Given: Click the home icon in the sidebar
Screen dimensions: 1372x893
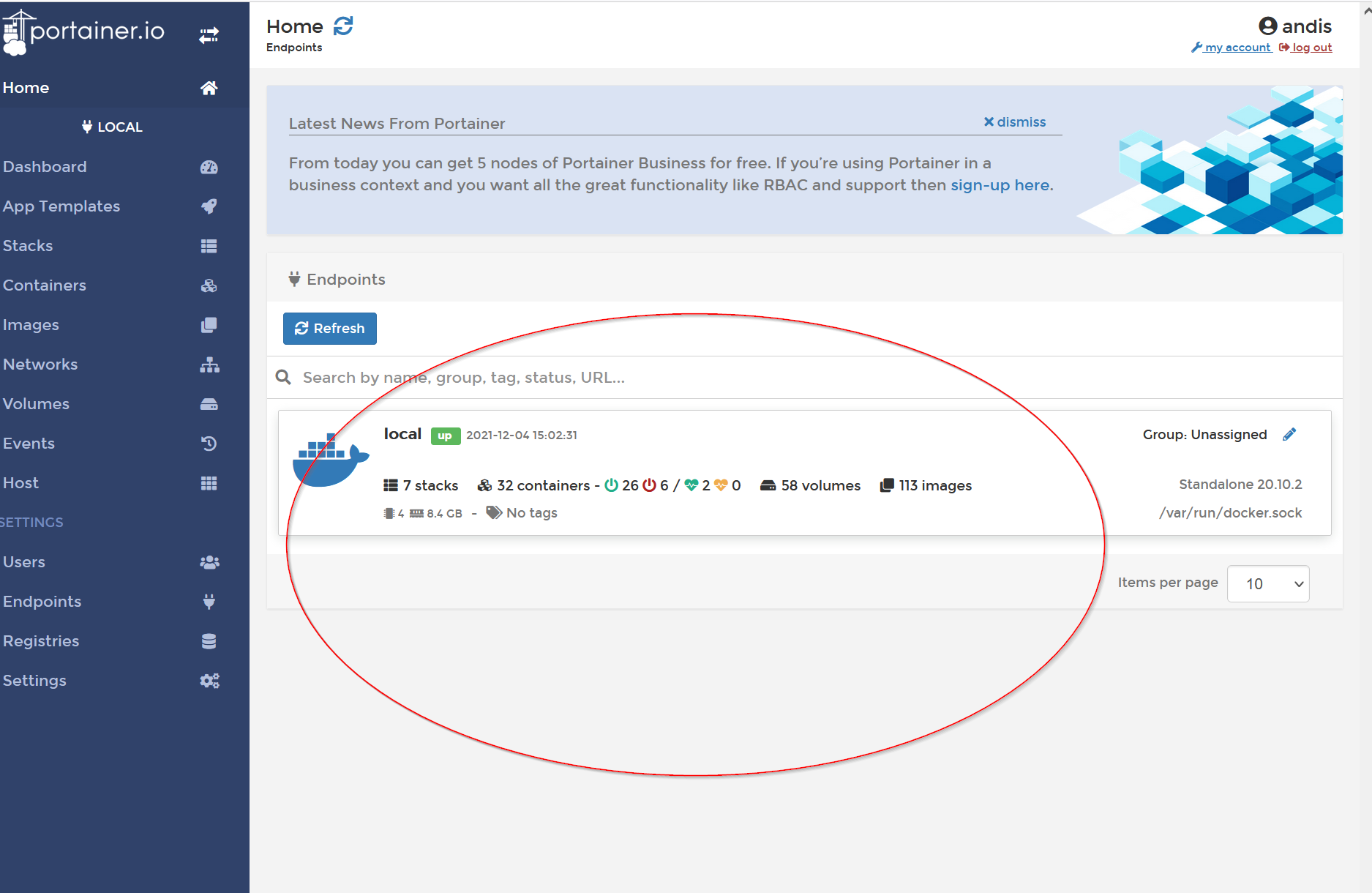Looking at the screenshot, I should (209, 88).
